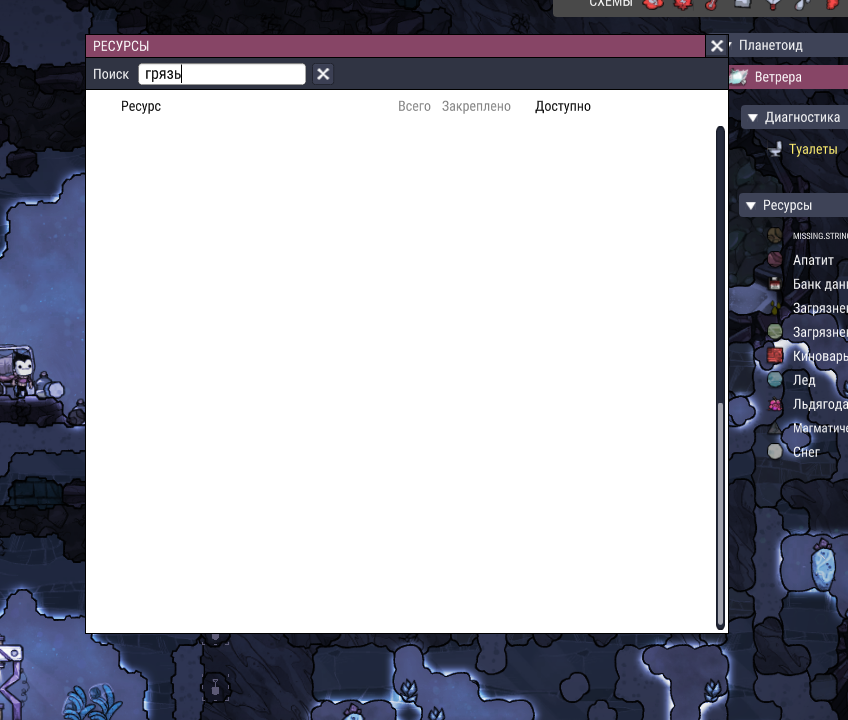
Task: Click the search field containing грязь
Action: pos(222,74)
